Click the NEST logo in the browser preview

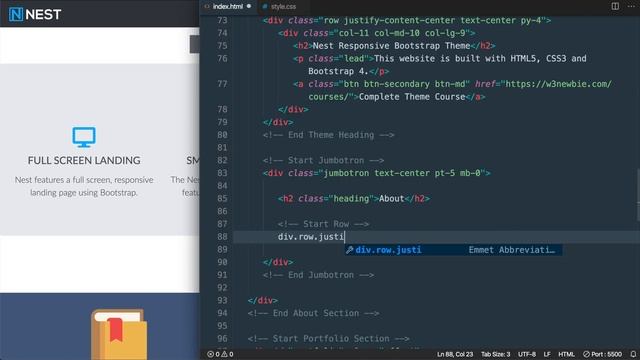tap(35, 15)
